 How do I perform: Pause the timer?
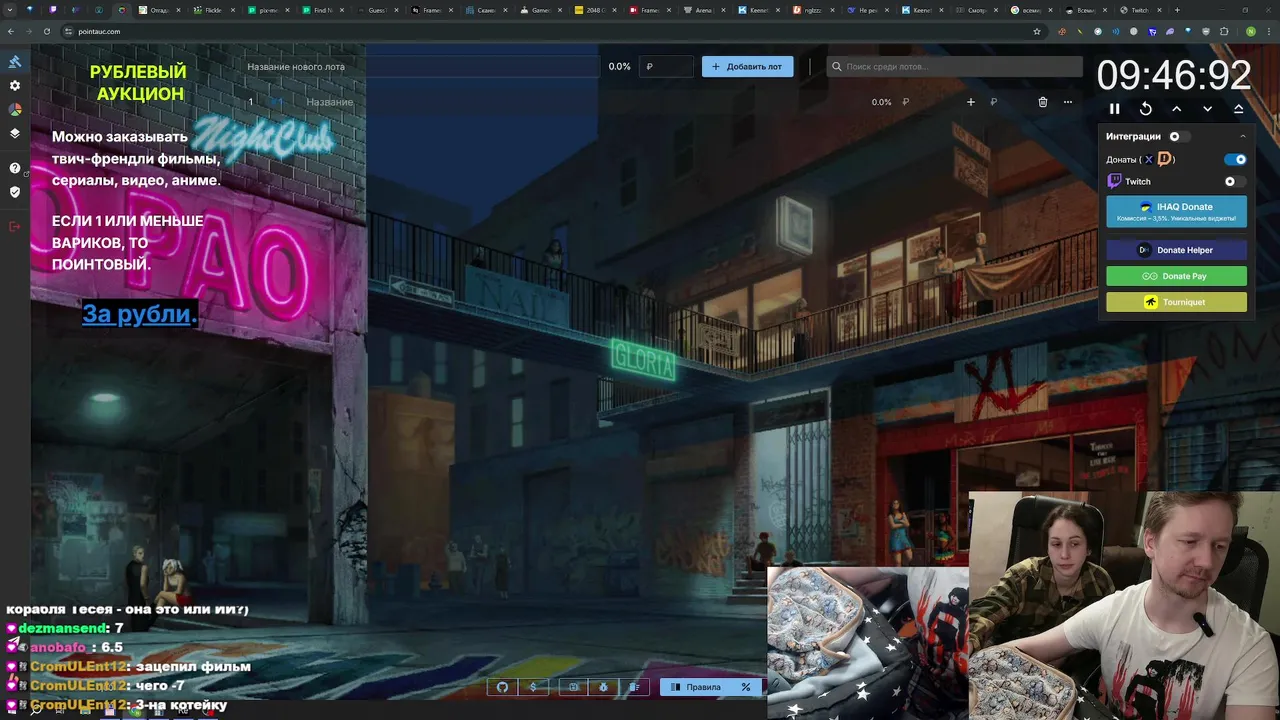click(x=1114, y=109)
